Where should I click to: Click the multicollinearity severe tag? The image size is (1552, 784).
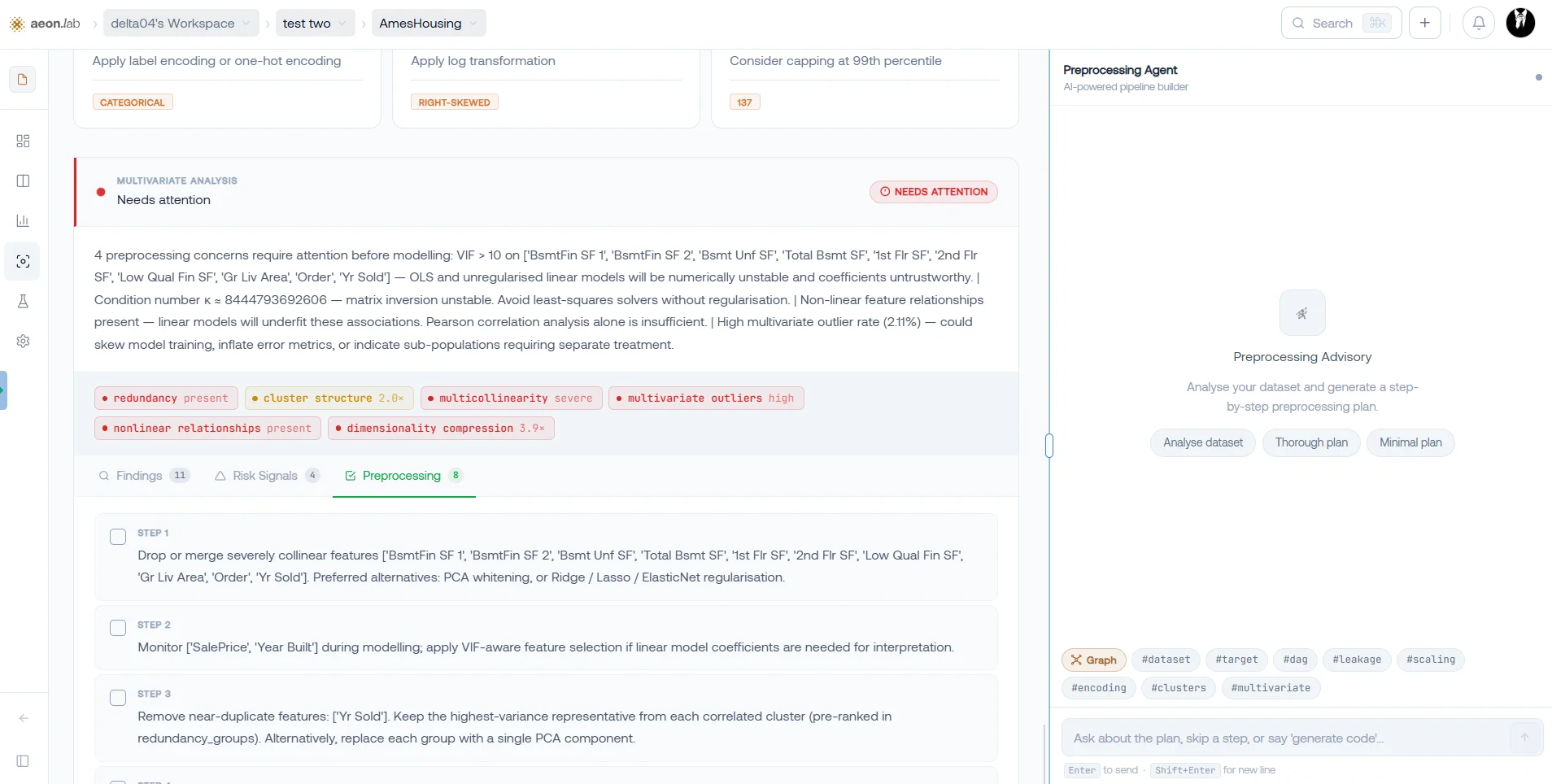(x=511, y=399)
